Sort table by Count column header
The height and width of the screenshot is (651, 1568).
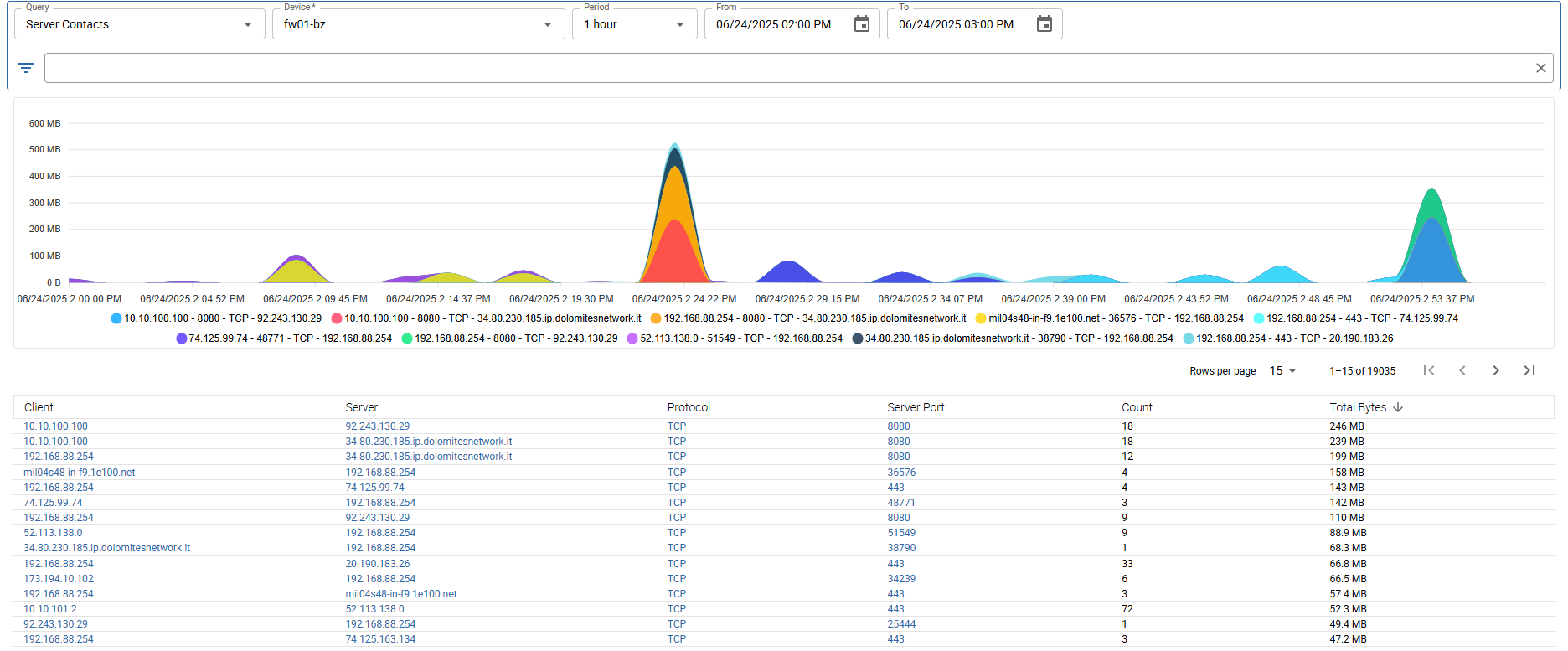(1137, 407)
